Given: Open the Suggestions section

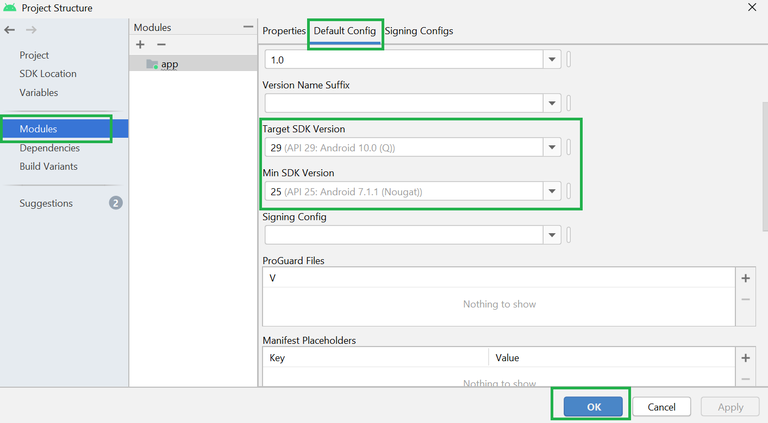Looking at the screenshot, I should coord(46,203).
